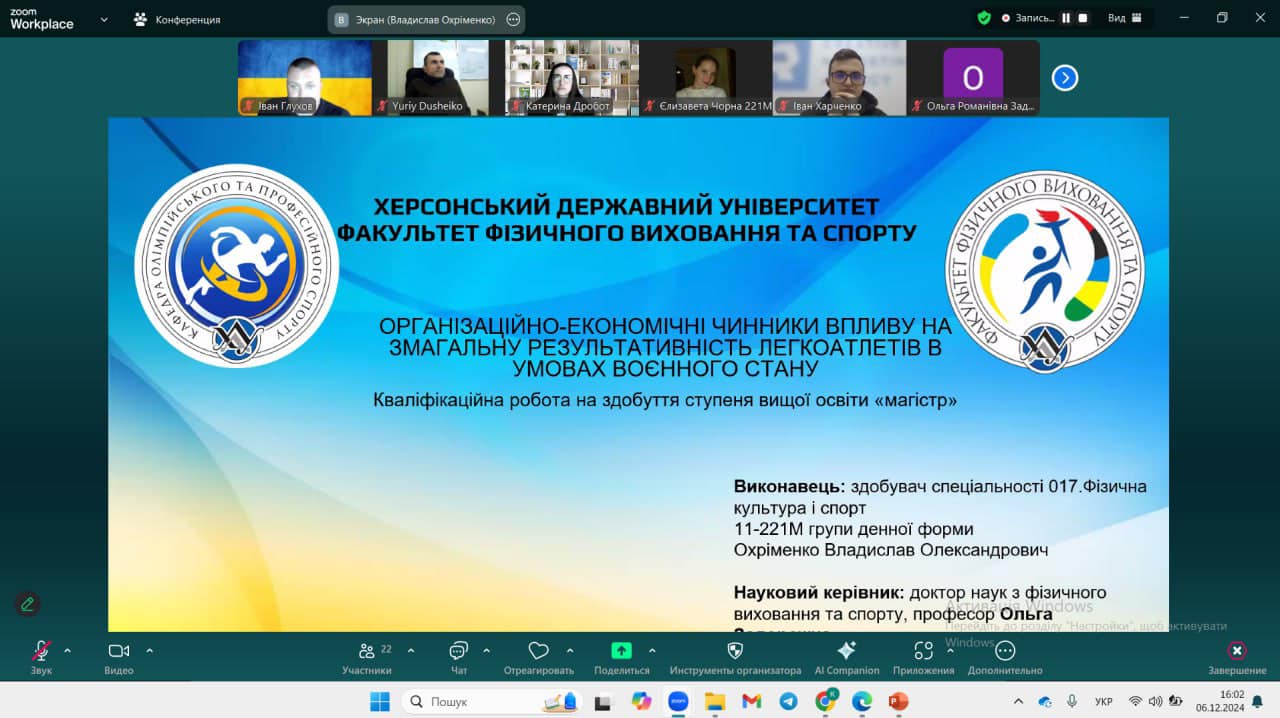Screen dimensions: 1280x718
Task: Click the green annotation pencil icon
Action: pos(28,604)
